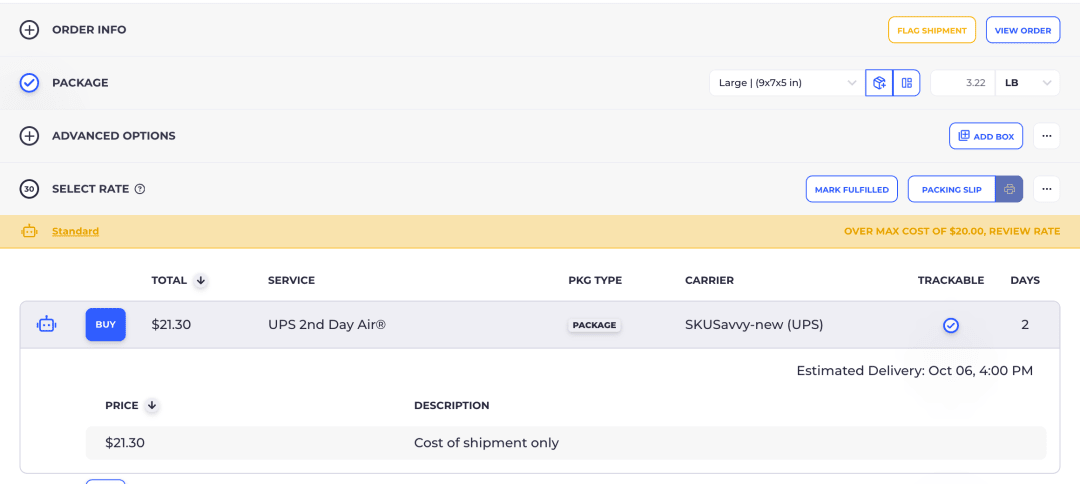Open the Select Rate help icon
Screen dimensions: 1080x484
140,189
